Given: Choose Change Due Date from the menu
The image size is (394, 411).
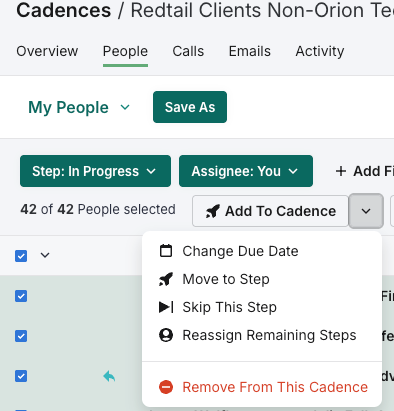Looking at the screenshot, I should click(262, 251).
